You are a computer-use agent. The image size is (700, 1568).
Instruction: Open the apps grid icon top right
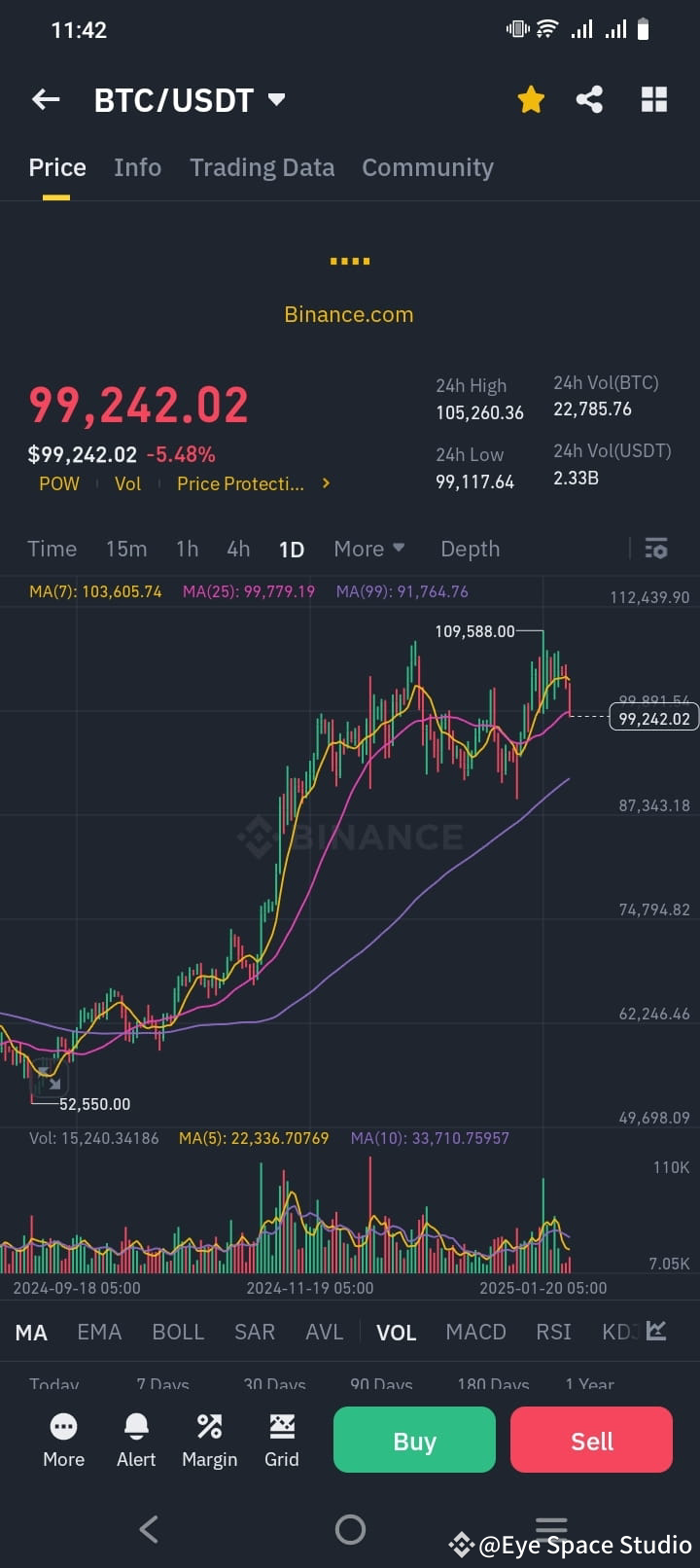tap(653, 98)
